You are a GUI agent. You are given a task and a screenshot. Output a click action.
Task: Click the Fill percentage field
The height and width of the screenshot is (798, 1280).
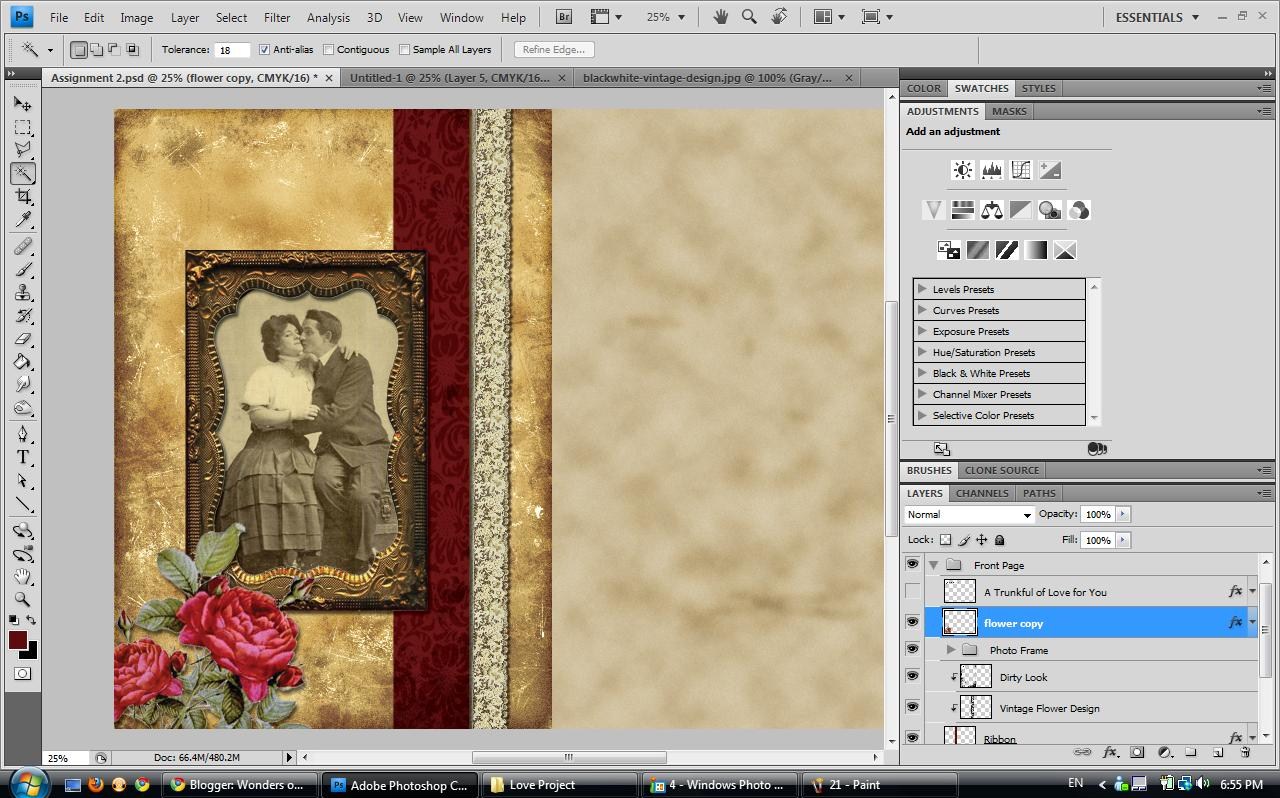1097,540
